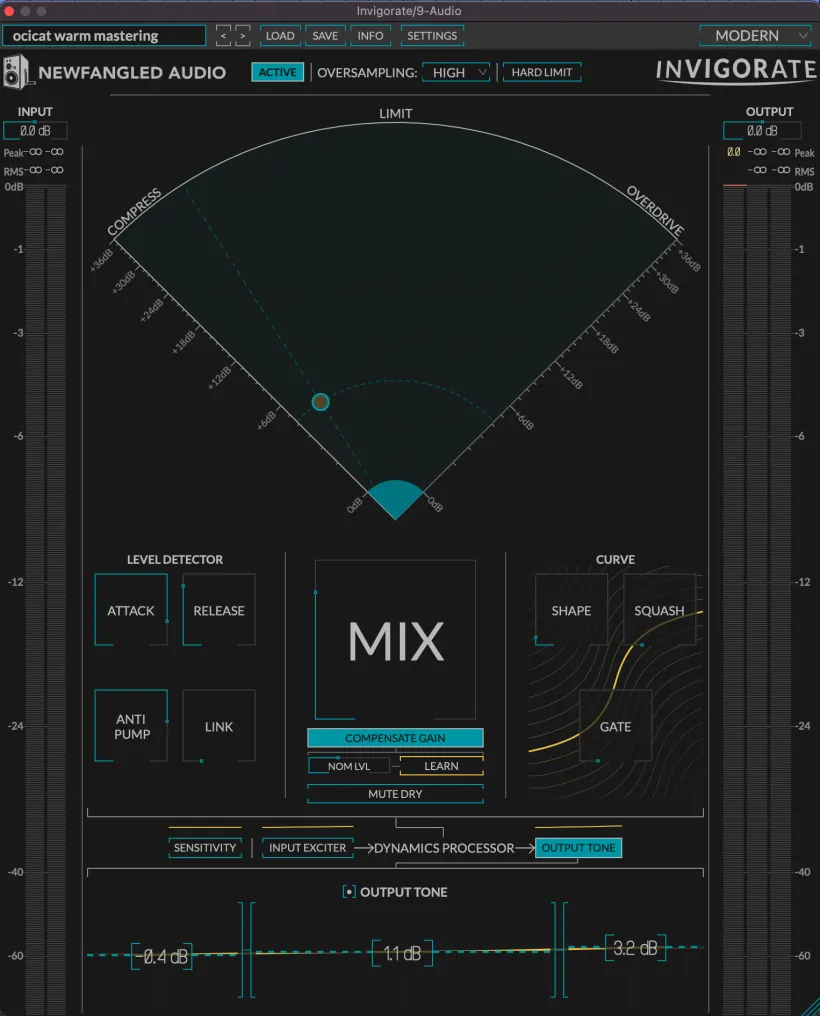The width and height of the screenshot is (820, 1016).
Task: Click the ATTACK control
Action: click(x=131, y=610)
